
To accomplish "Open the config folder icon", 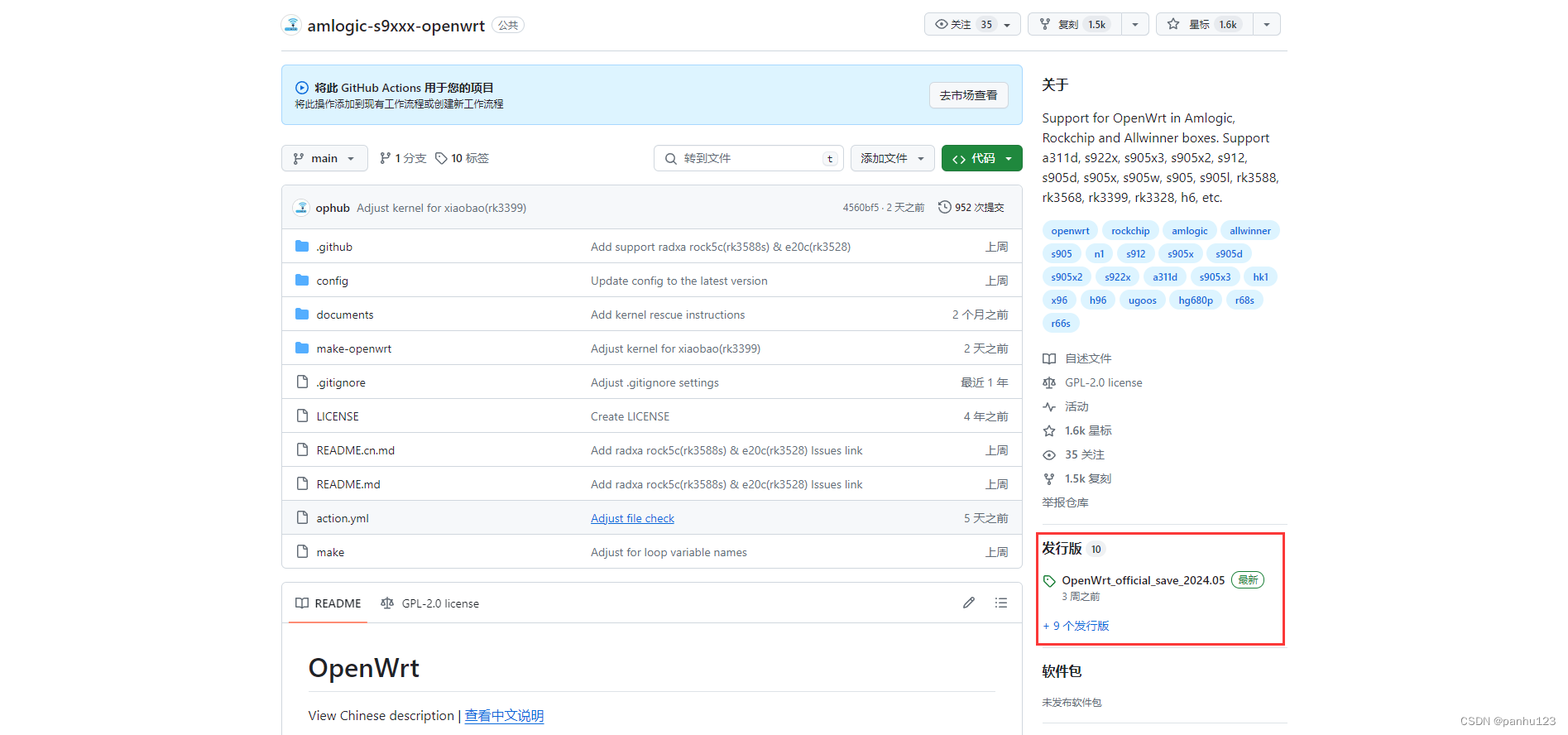I will pos(302,281).
